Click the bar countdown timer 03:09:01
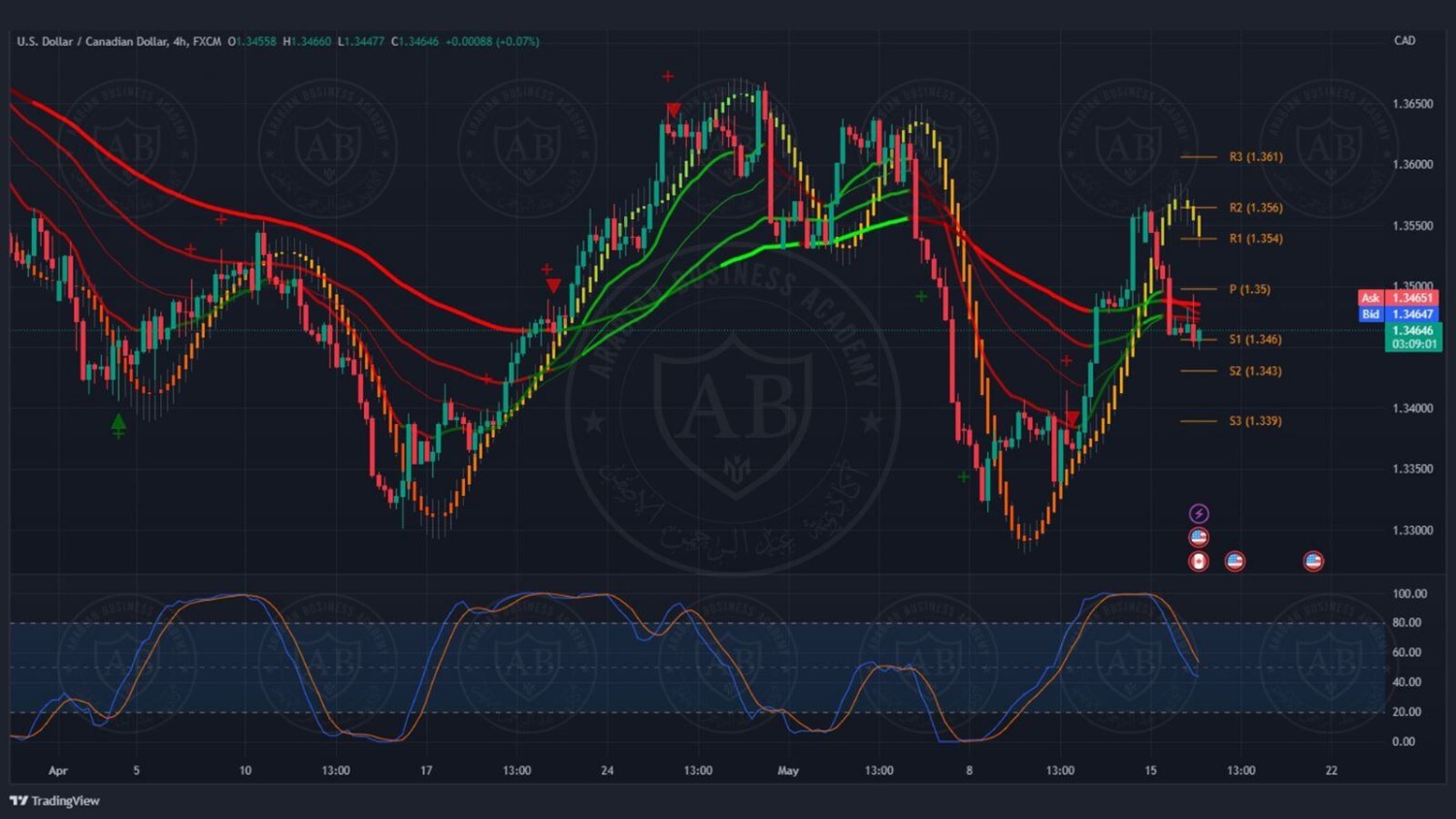Screen dimensions: 1456x819 click(x=1413, y=344)
